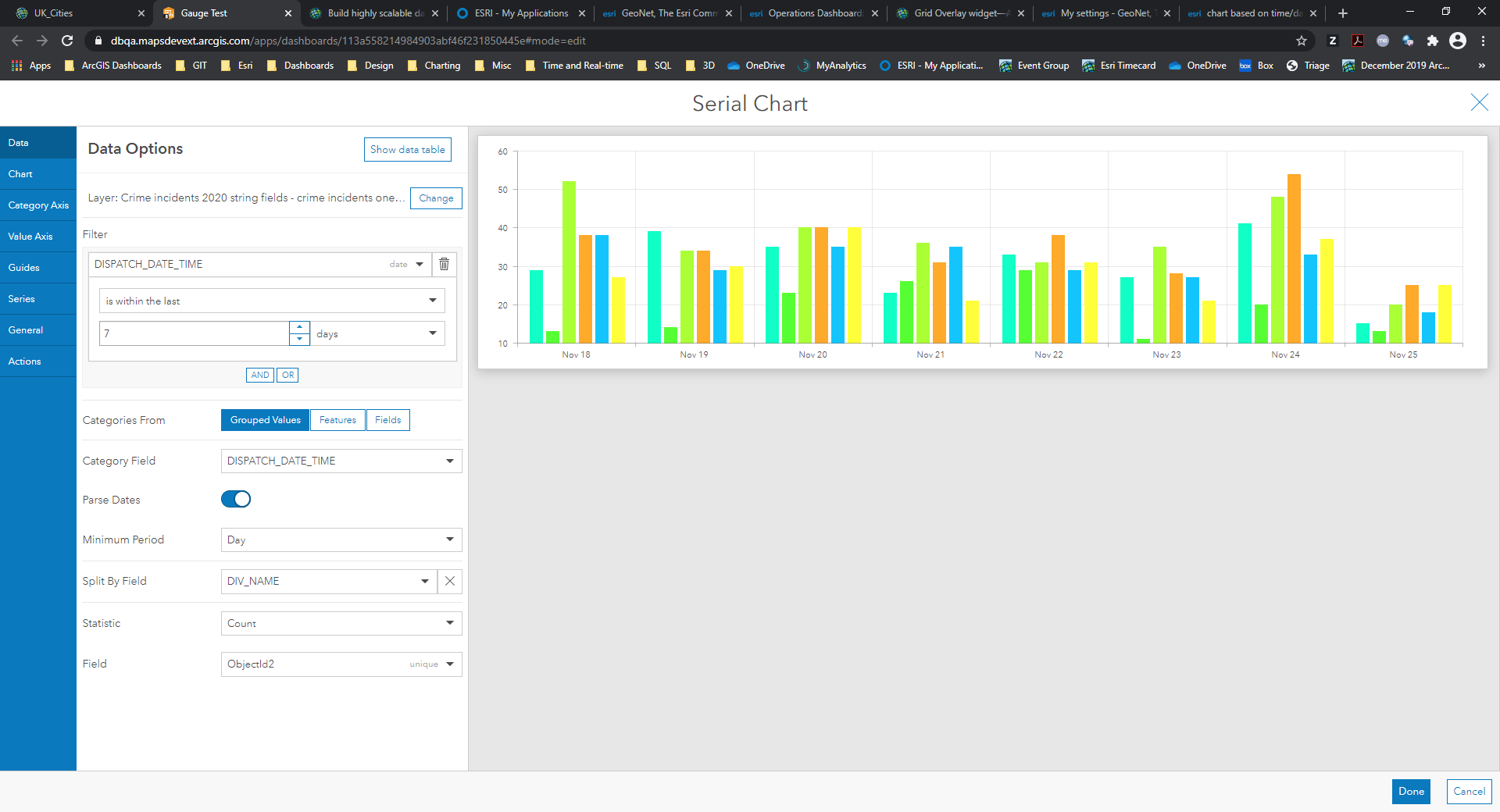The image size is (1500, 812).
Task: Bookmark this page with the star
Action: pos(1301,41)
